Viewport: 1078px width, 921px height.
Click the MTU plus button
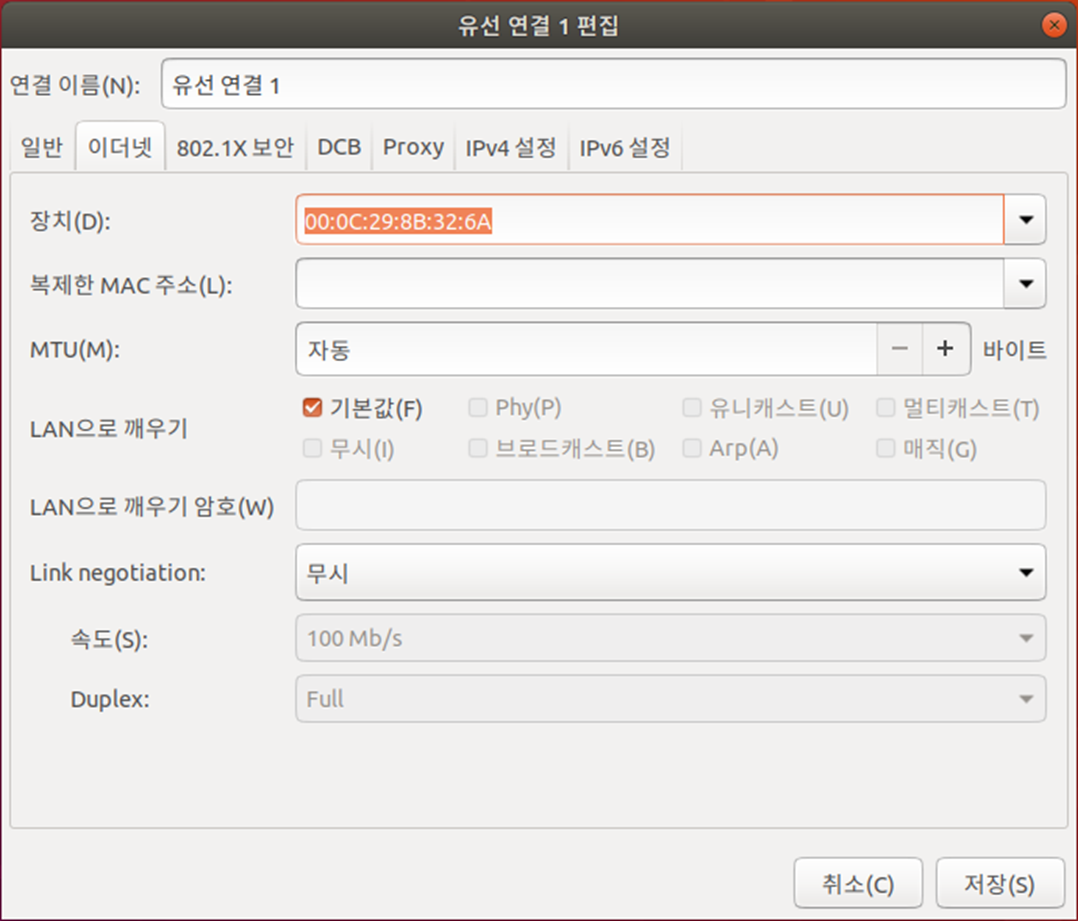click(x=945, y=349)
